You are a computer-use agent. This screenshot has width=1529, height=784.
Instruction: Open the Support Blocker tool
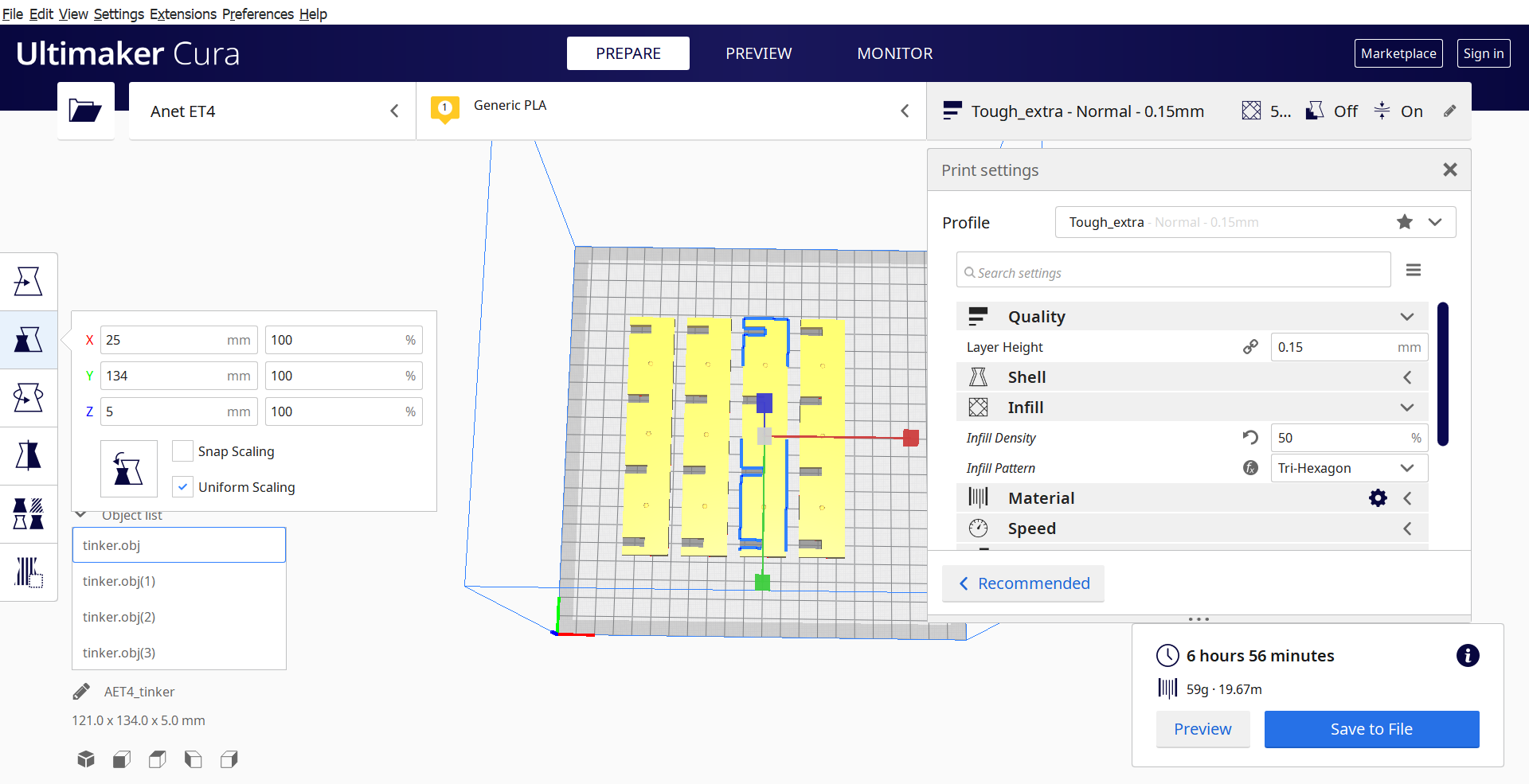[29, 571]
